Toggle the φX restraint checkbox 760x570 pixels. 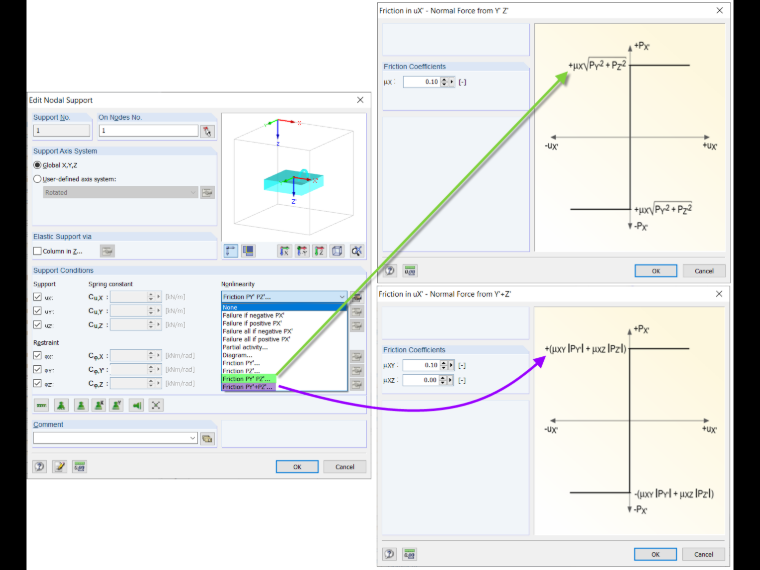tap(37, 355)
